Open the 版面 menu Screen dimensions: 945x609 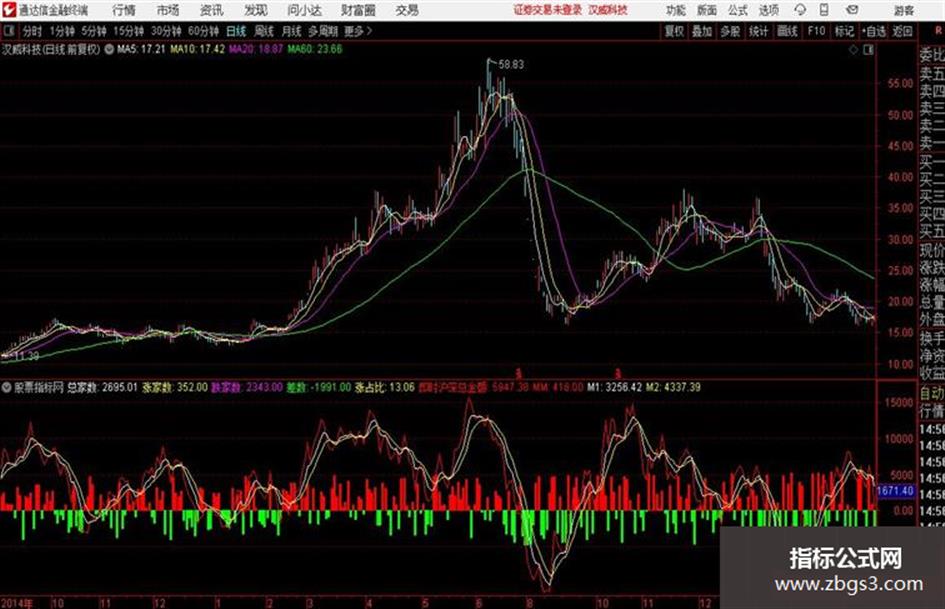pos(706,10)
